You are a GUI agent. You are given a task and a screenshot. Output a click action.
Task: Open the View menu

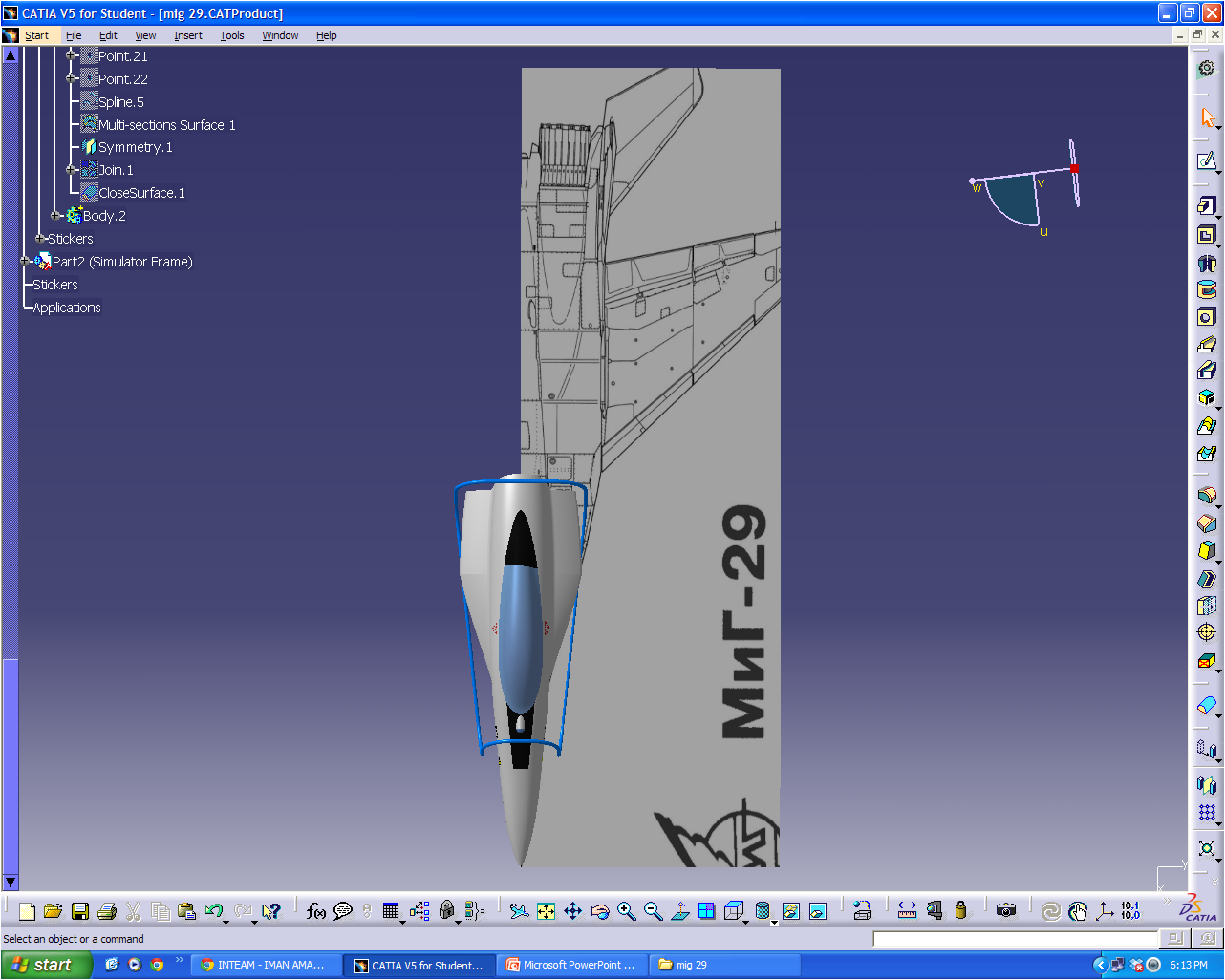point(145,35)
